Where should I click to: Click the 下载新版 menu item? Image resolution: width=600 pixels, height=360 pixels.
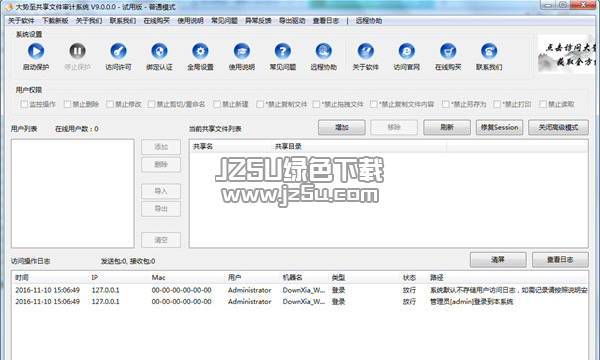pos(55,21)
